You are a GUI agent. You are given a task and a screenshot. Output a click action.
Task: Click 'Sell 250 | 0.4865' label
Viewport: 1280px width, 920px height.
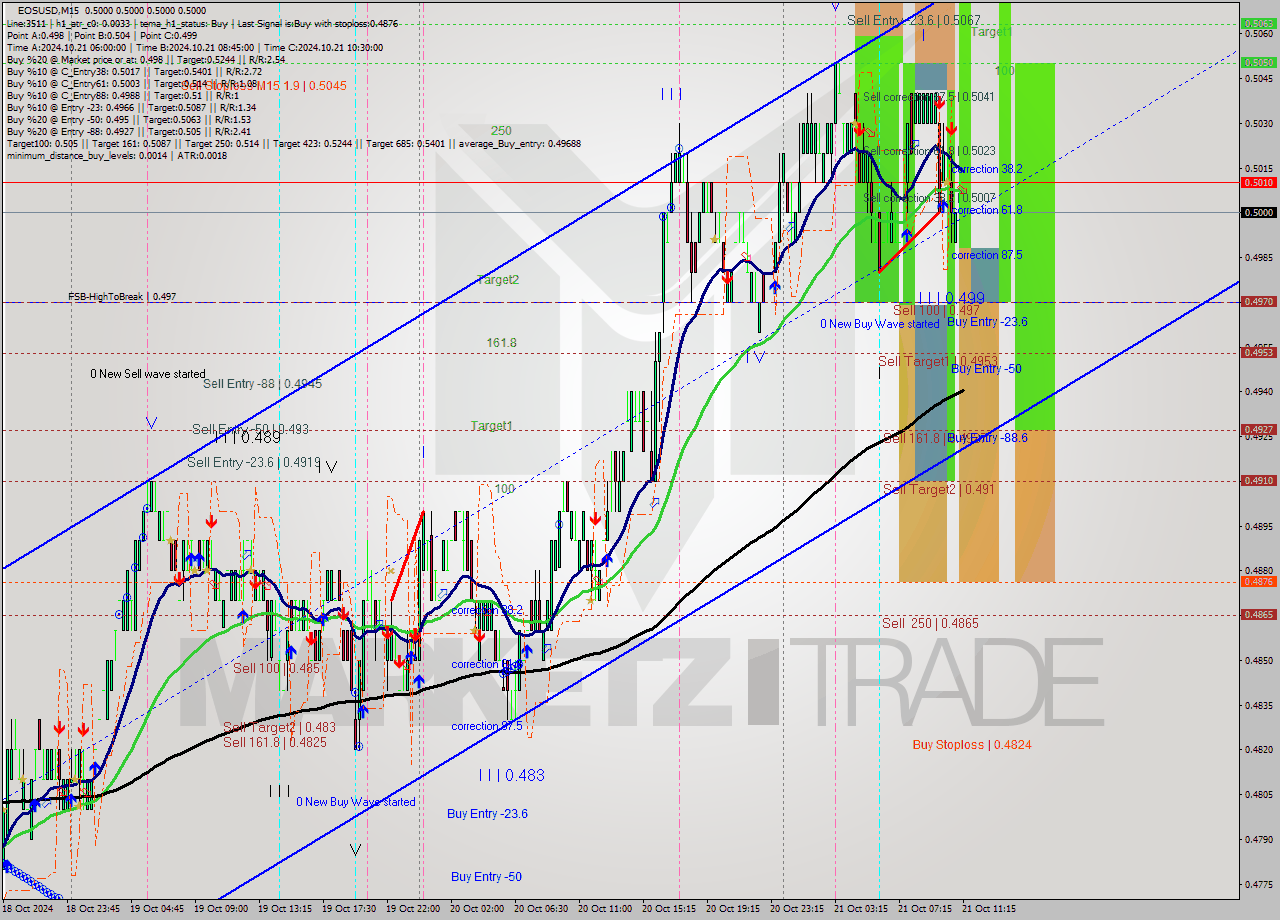[930, 623]
